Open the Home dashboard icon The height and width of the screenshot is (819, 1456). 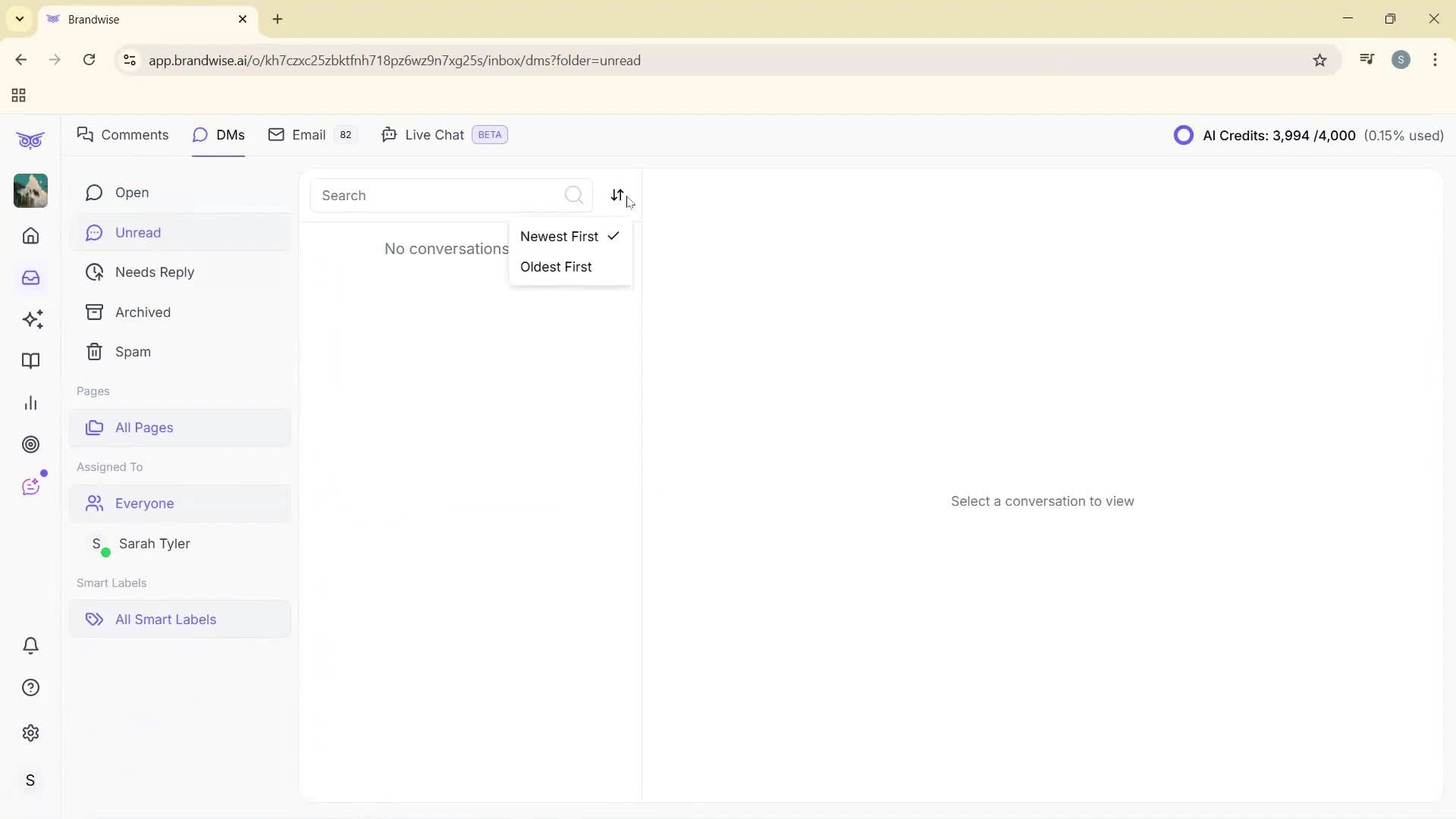point(30,236)
